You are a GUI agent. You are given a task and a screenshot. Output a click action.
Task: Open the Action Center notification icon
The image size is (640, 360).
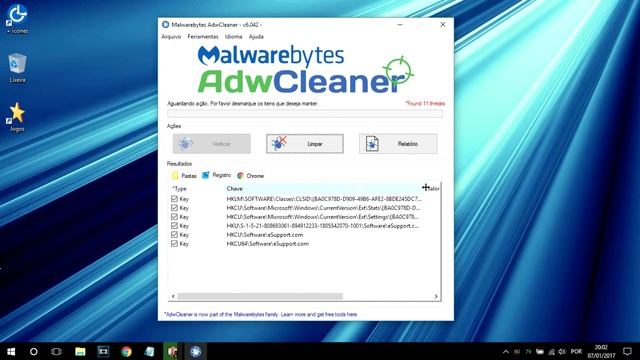point(627,351)
